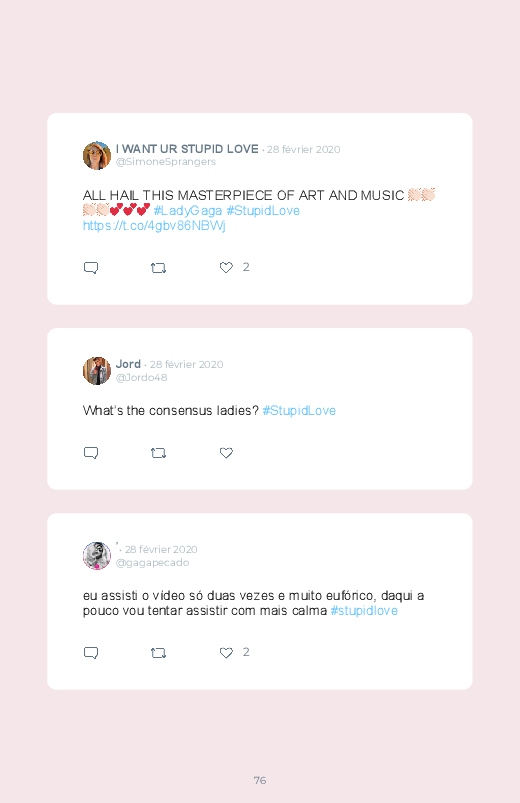
Task: Open the @gagapecado handle
Action: click(153, 562)
